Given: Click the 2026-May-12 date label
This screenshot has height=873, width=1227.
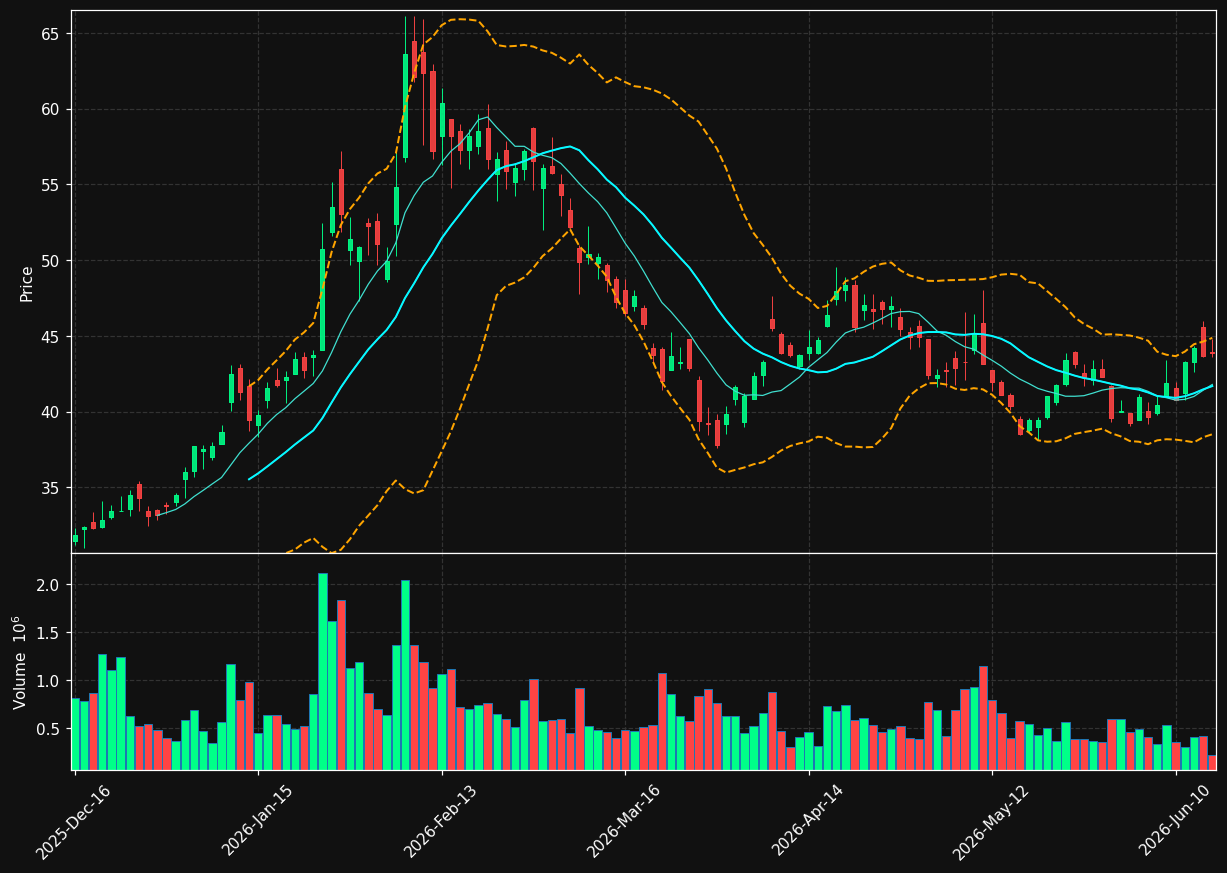Looking at the screenshot, I should (x=990, y=822).
